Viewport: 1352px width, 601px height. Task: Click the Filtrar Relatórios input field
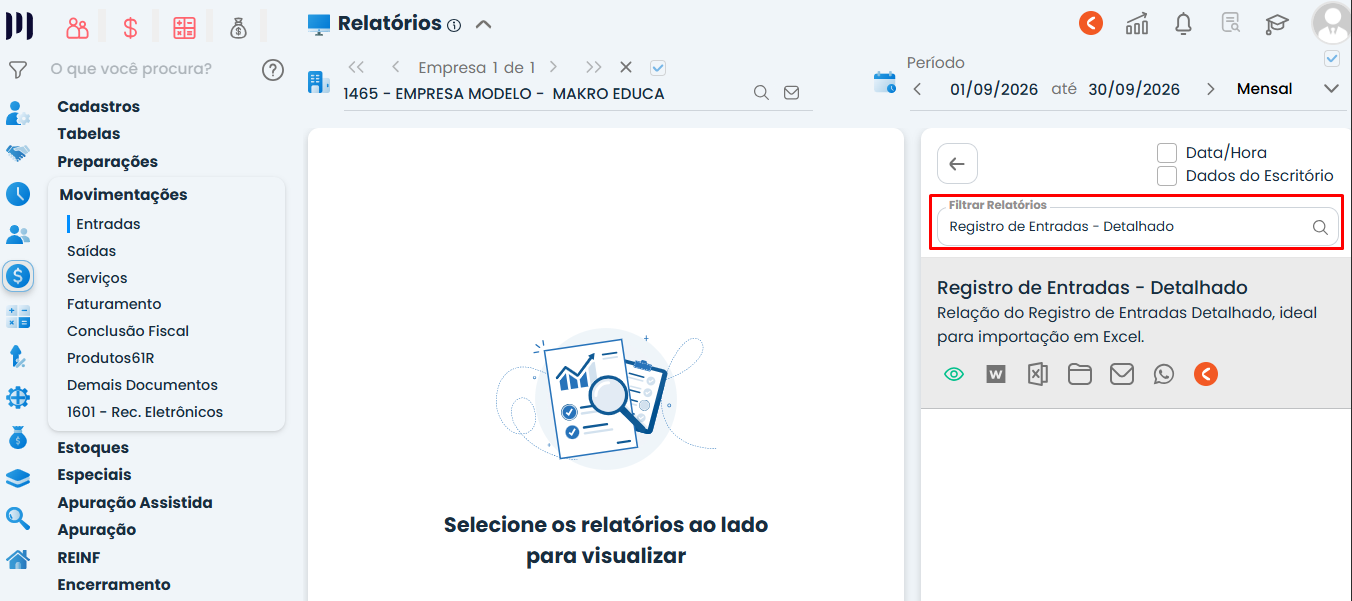1137,227
